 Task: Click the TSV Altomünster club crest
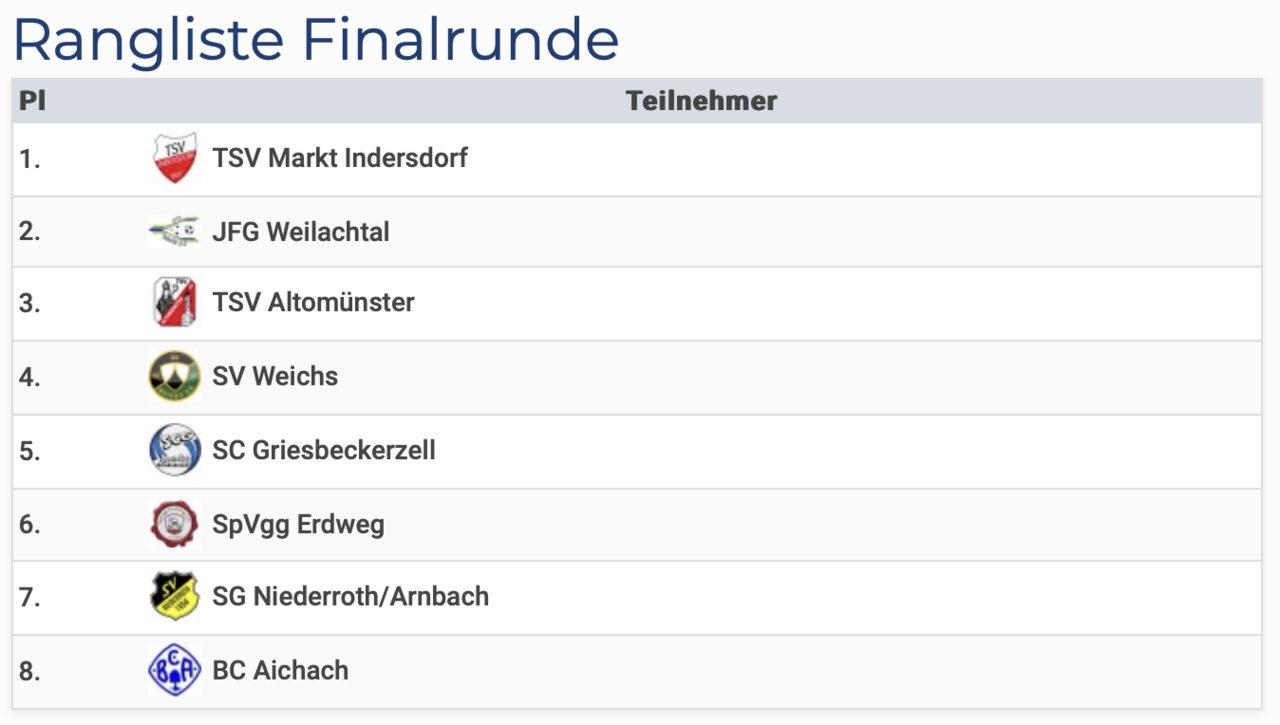[x=174, y=302]
